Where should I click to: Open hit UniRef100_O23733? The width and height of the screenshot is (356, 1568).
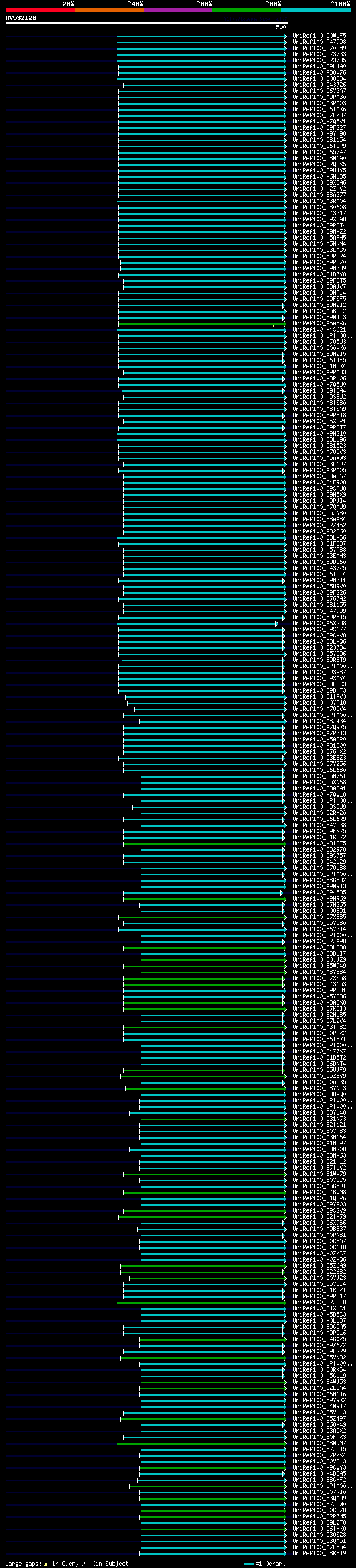(319, 54)
